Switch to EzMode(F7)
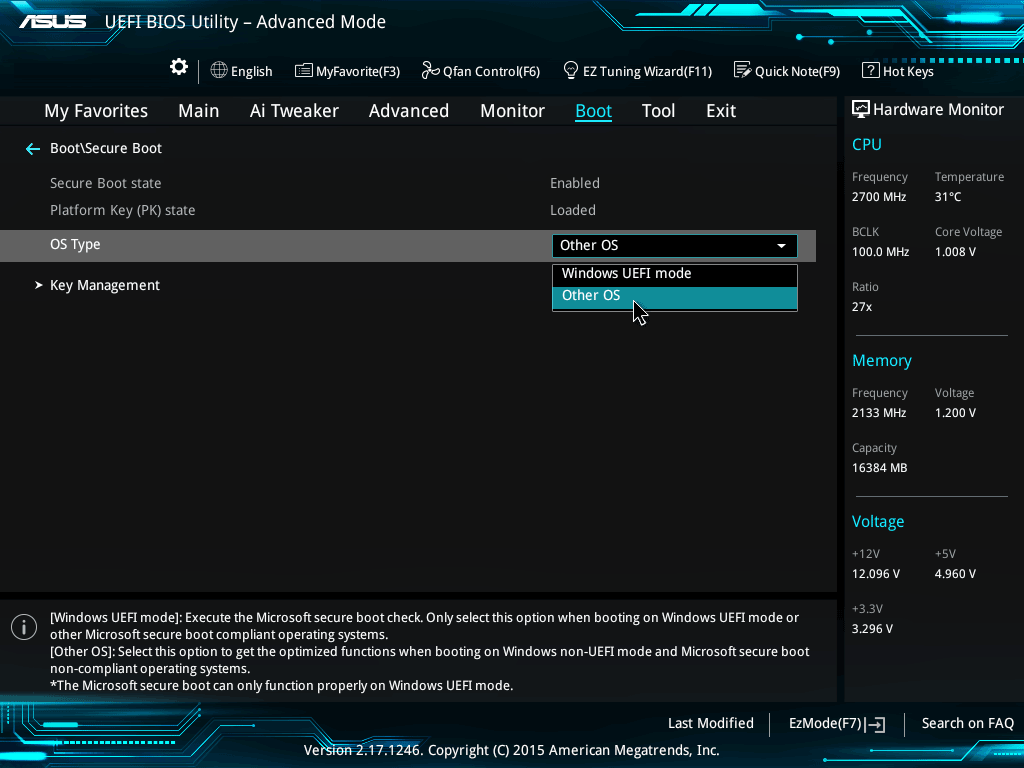1024x768 pixels. [837, 724]
